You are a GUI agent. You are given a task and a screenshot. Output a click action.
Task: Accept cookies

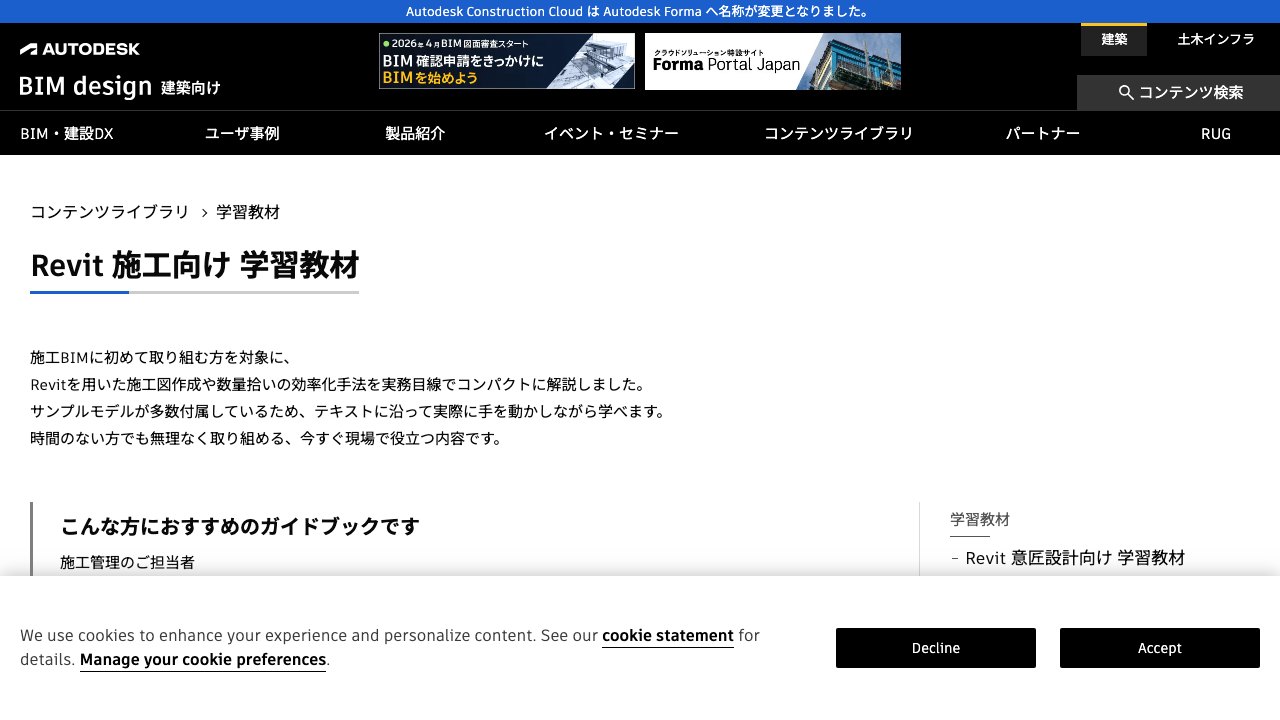tap(1160, 648)
